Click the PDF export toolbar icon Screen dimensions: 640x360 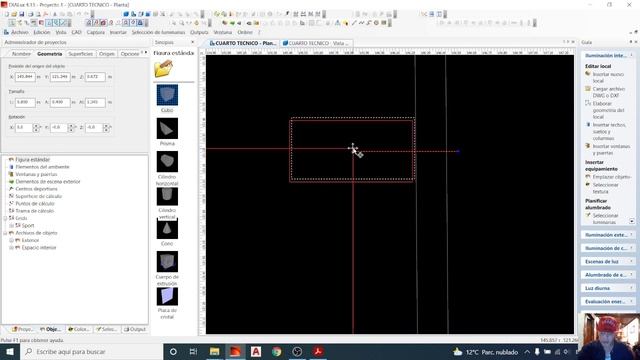46,14
